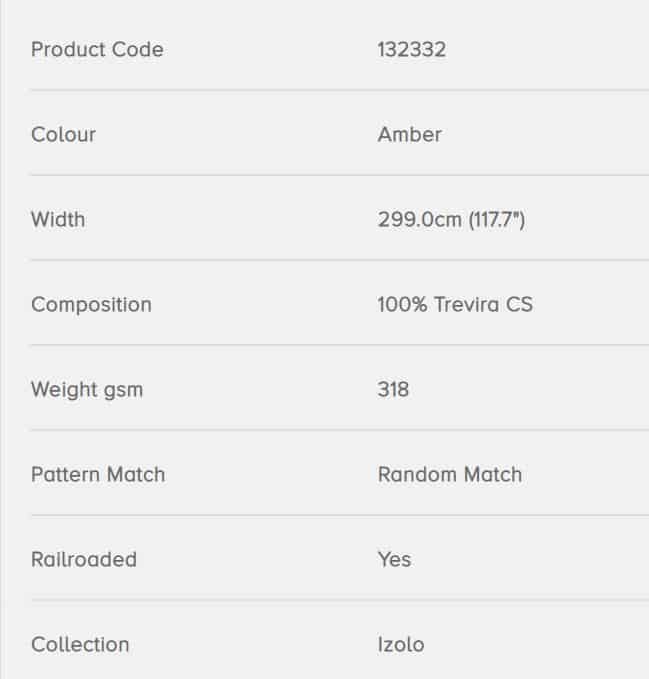
Task: Click the Composition label
Action: [91, 305]
